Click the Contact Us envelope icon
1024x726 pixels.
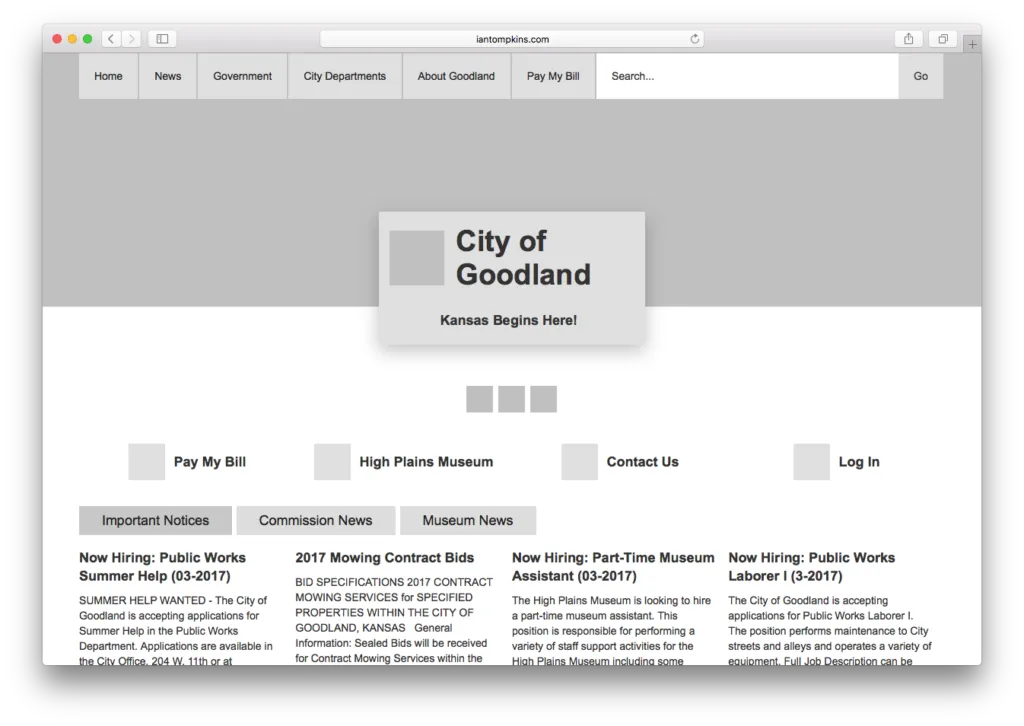[579, 461]
